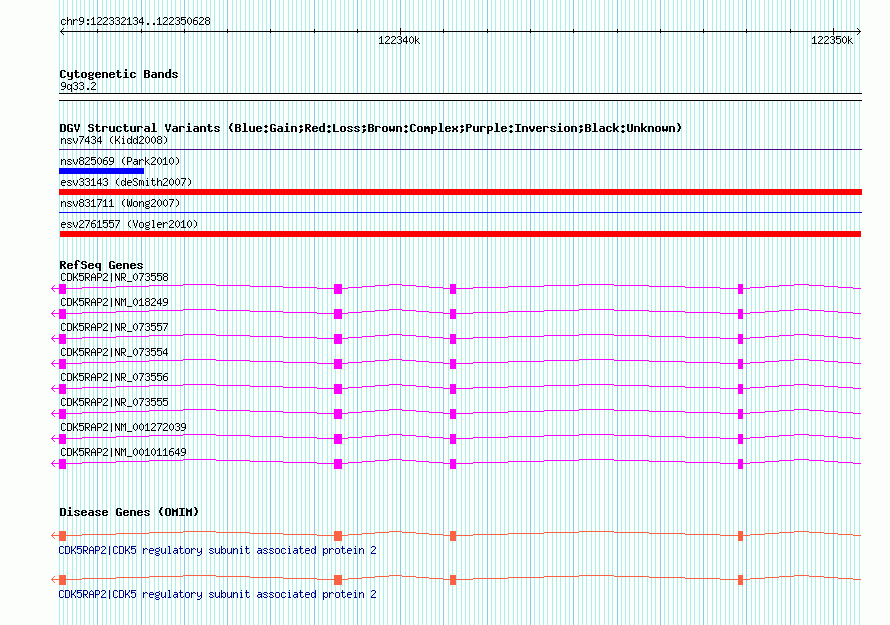Select the RefSeq Genes track title
The image size is (890, 625).
101,265
